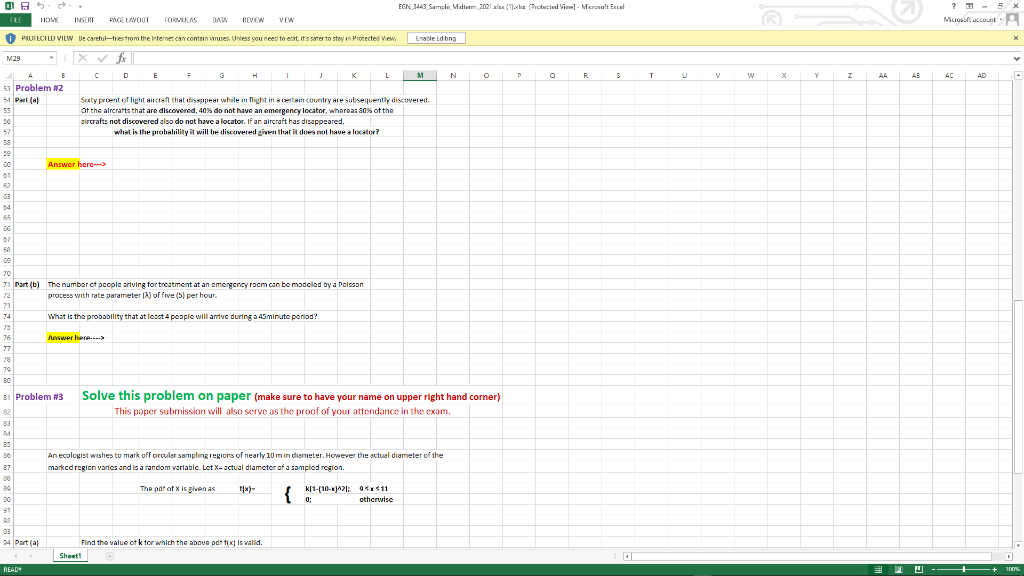Click the zoom out minus control
The height and width of the screenshot is (576, 1024).
[933, 569]
